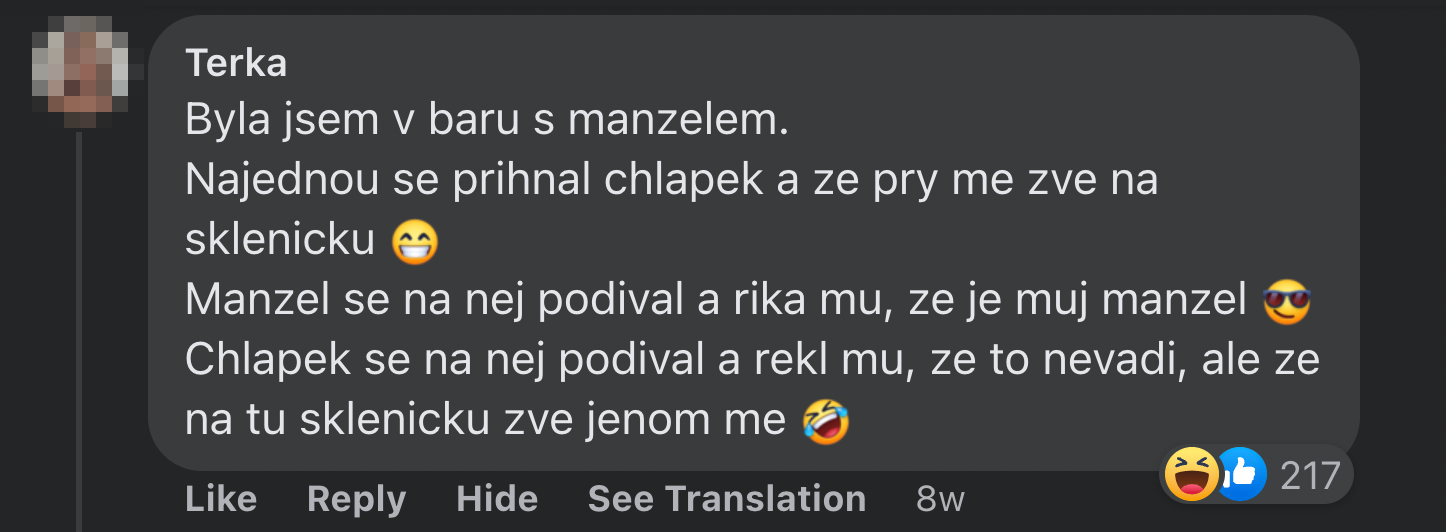Hide this comment

click(x=497, y=498)
